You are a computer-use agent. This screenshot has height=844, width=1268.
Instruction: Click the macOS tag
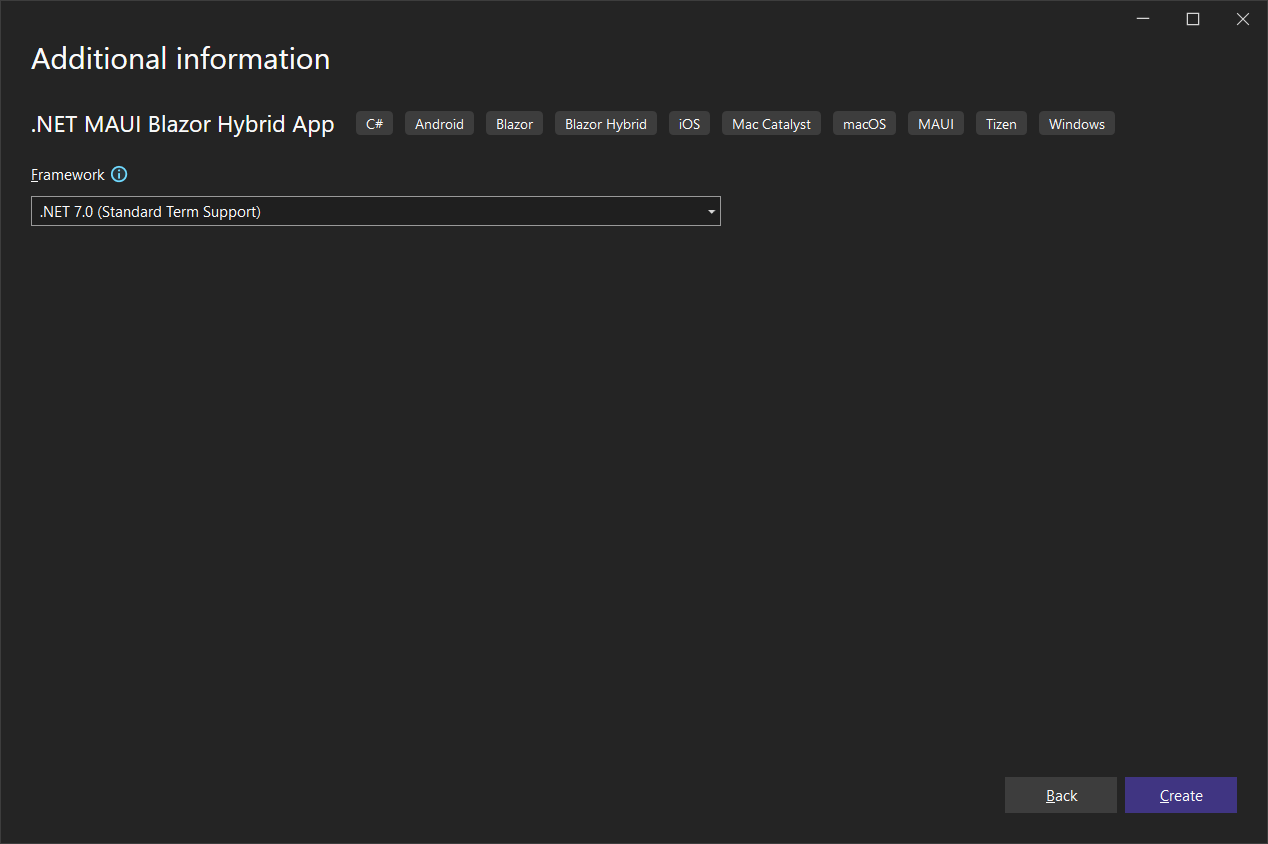click(864, 123)
